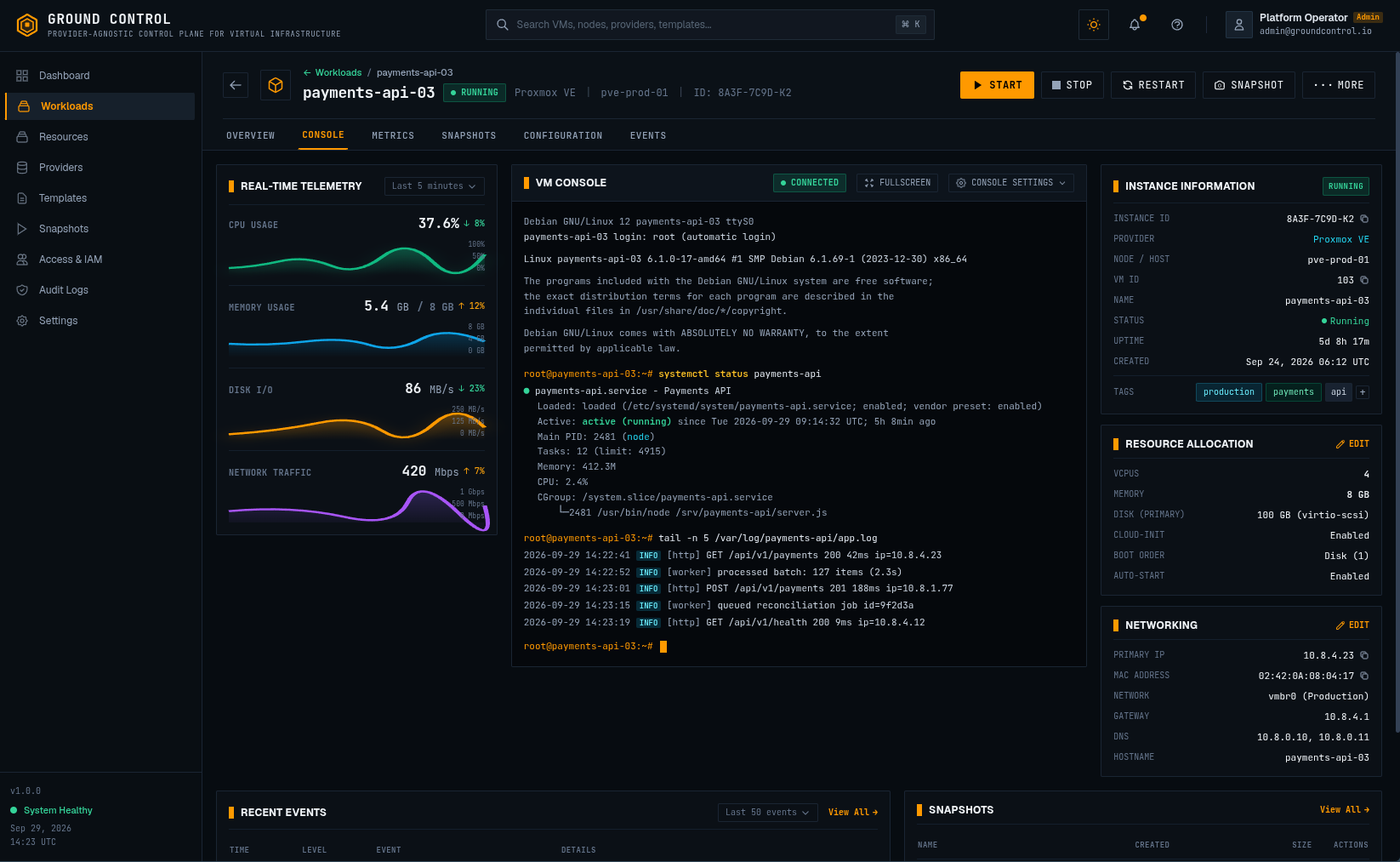This screenshot has height=862, width=1400.
Task: Enter Fullscreen console mode
Action: (897, 183)
